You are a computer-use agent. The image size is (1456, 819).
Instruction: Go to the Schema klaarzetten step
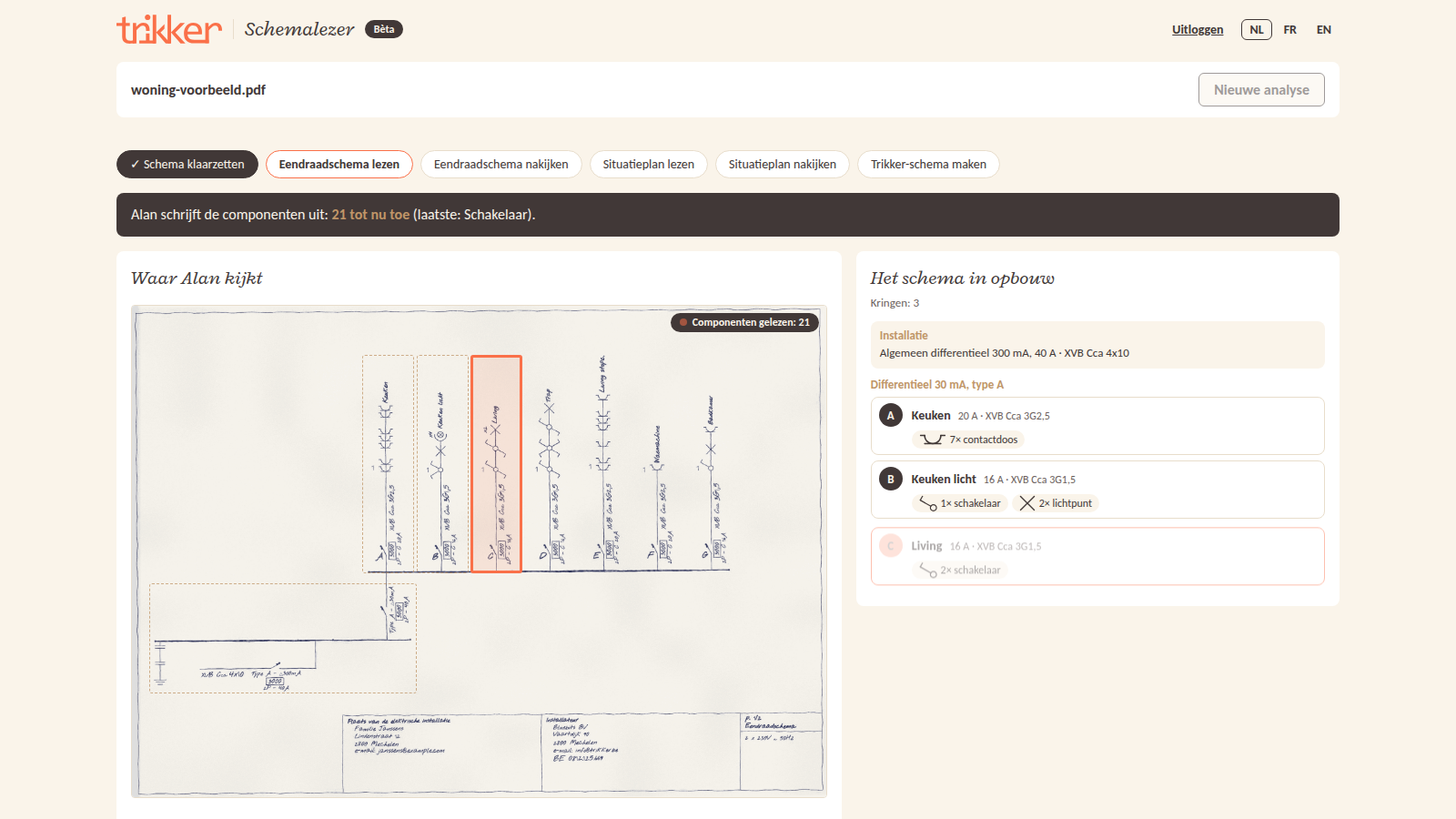(x=187, y=165)
